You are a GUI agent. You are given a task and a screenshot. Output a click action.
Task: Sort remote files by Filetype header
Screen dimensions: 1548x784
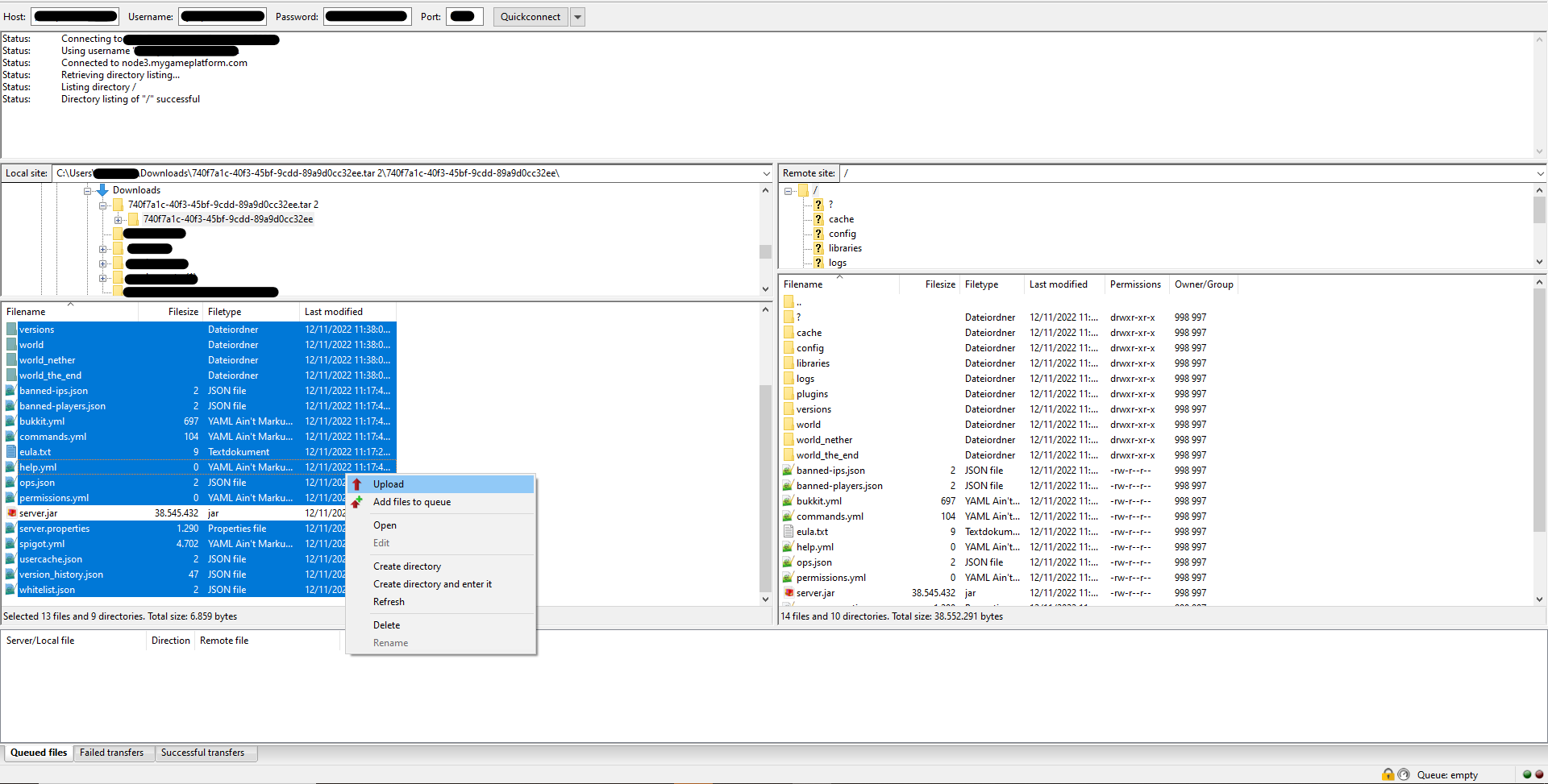coord(992,284)
